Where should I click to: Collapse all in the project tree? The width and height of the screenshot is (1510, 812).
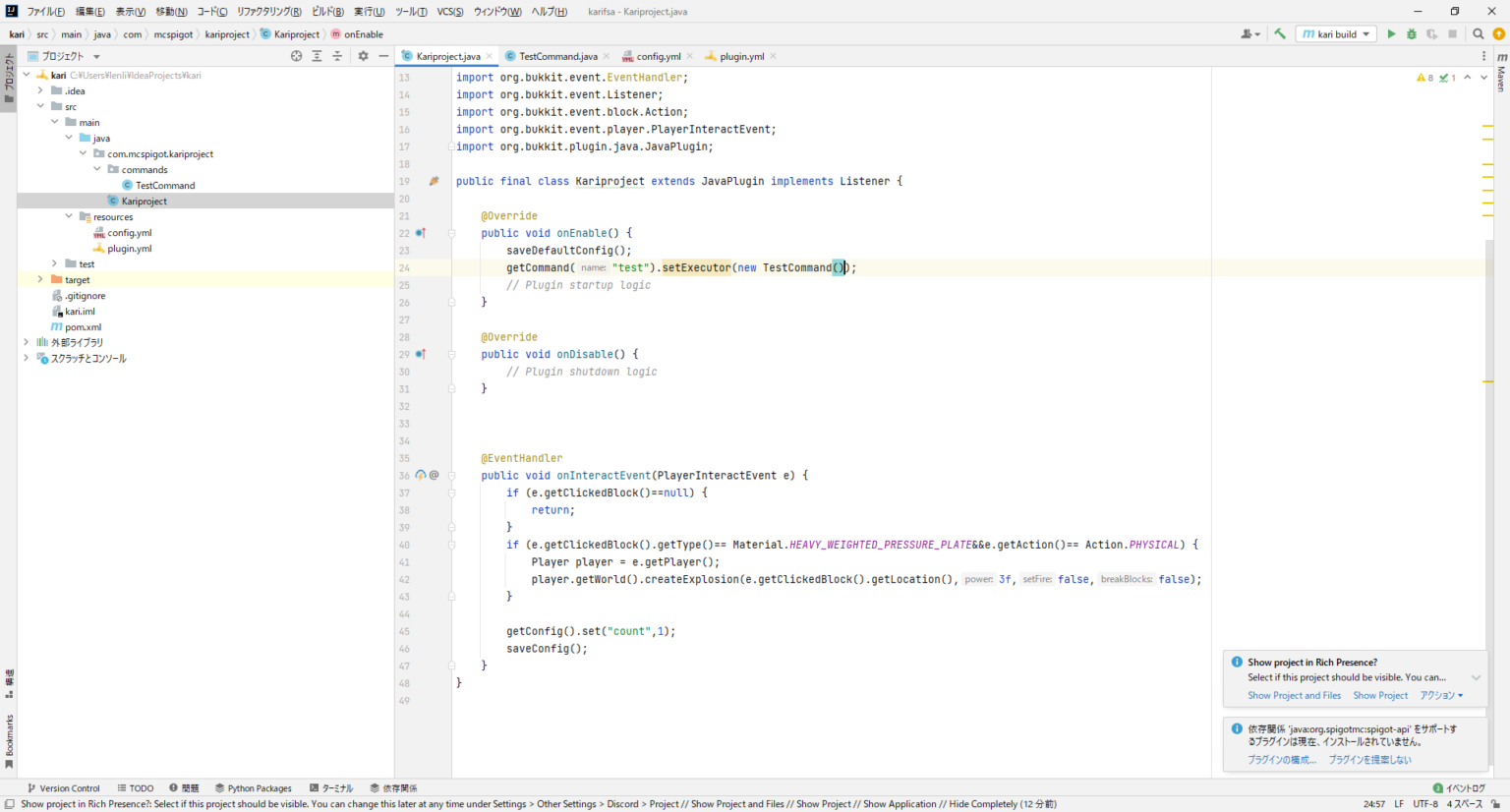coord(337,56)
